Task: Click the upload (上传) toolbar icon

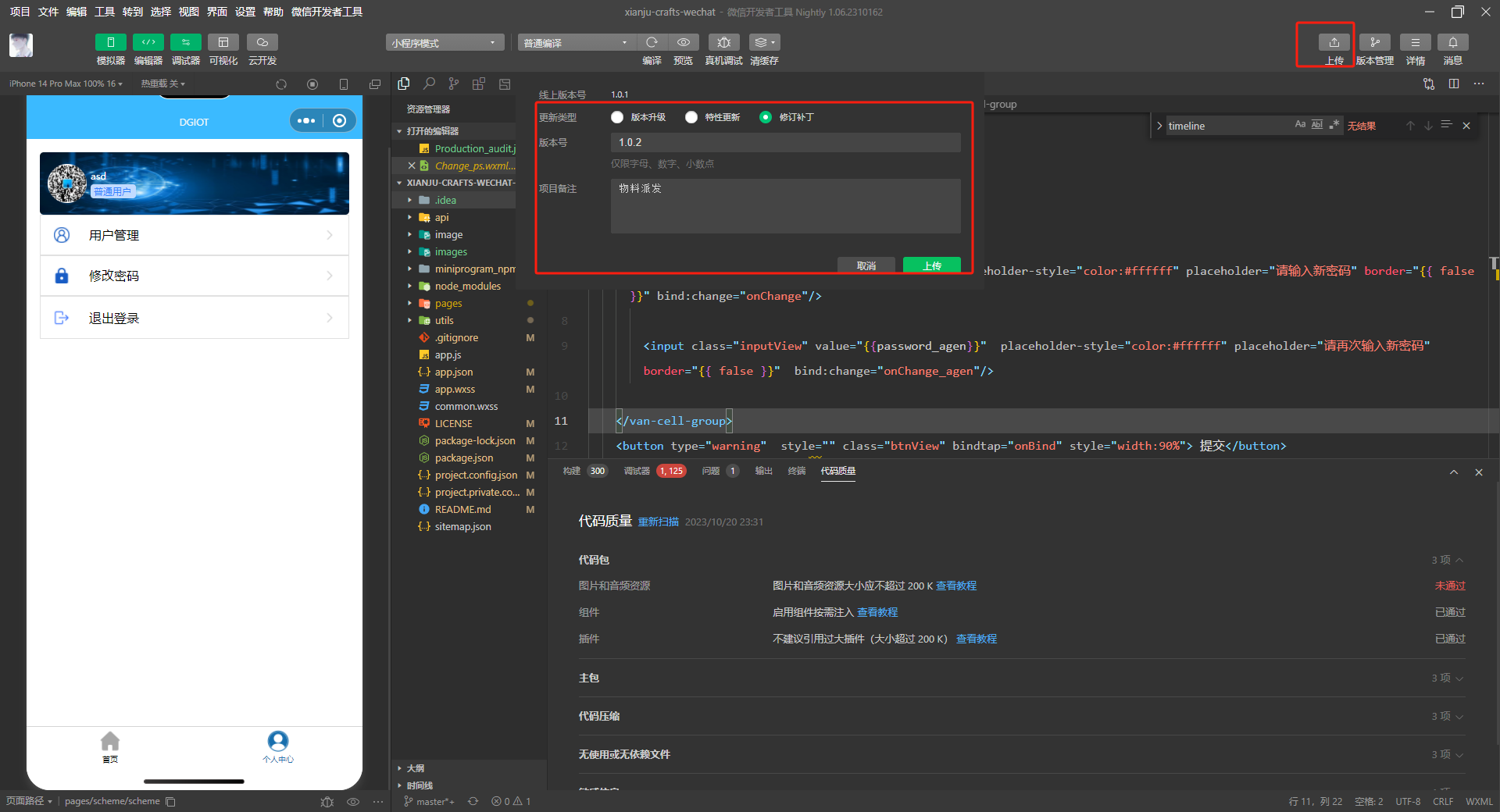Action: pos(1334,42)
